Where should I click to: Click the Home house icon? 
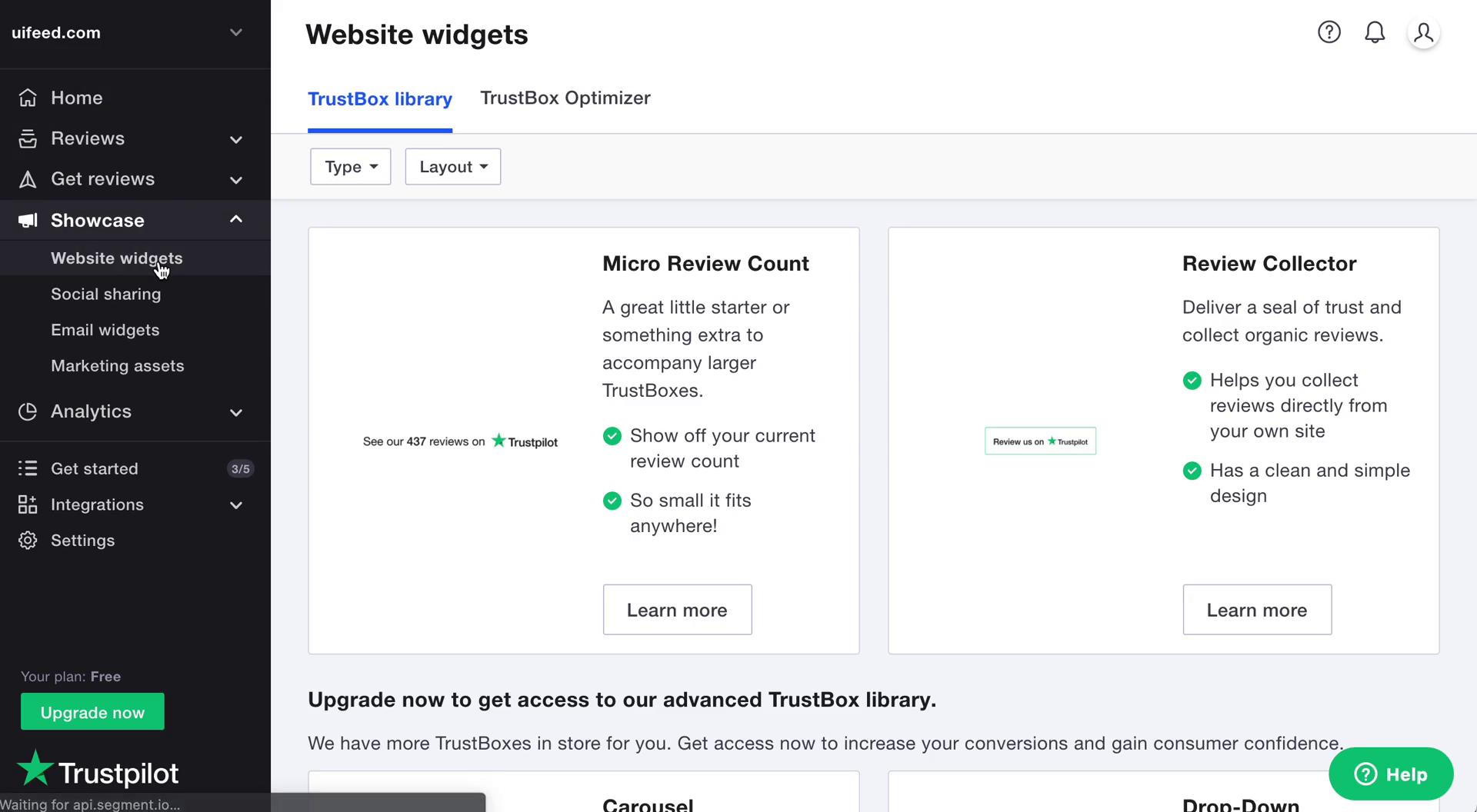(28, 98)
